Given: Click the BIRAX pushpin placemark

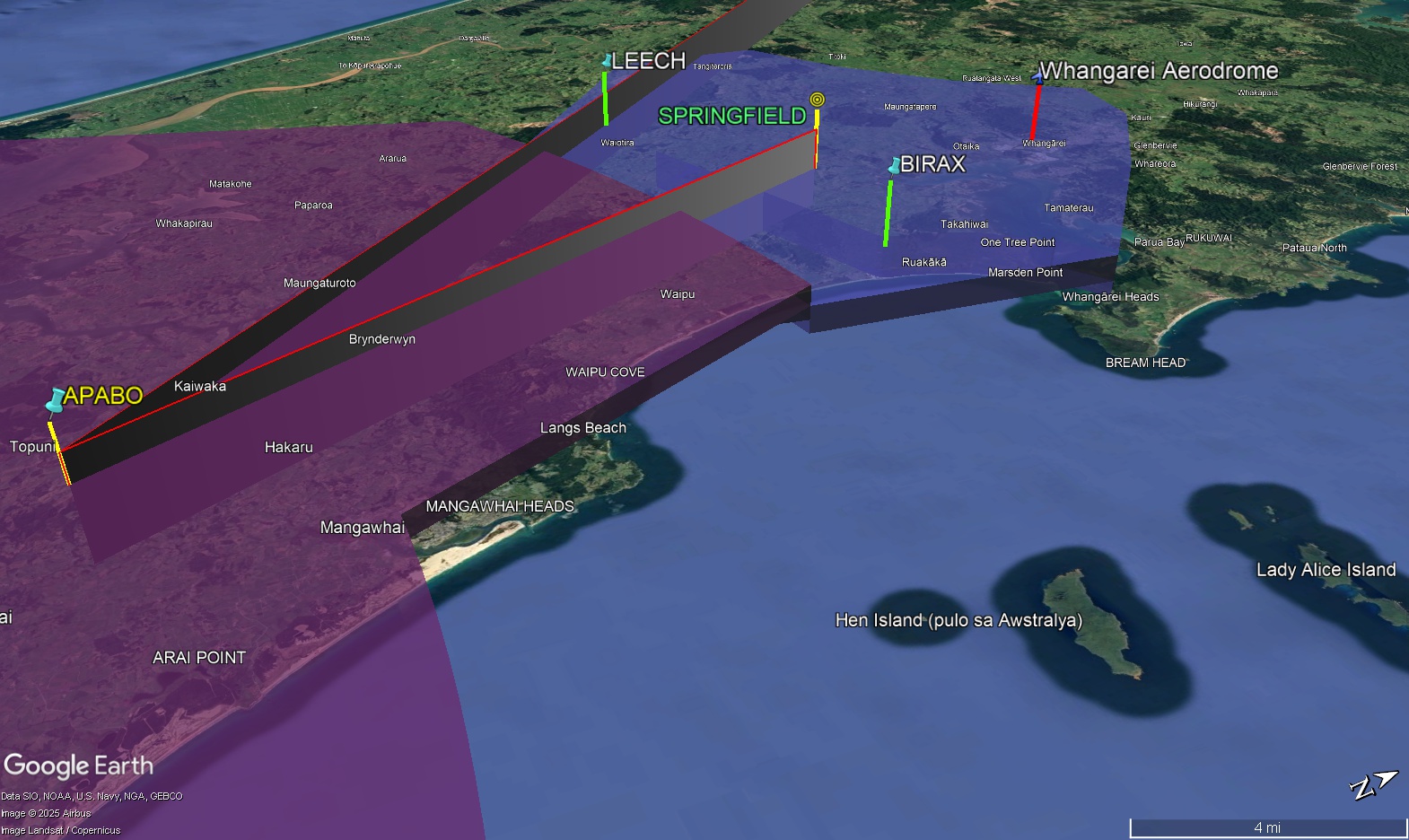Looking at the screenshot, I should (x=894, y=165).
